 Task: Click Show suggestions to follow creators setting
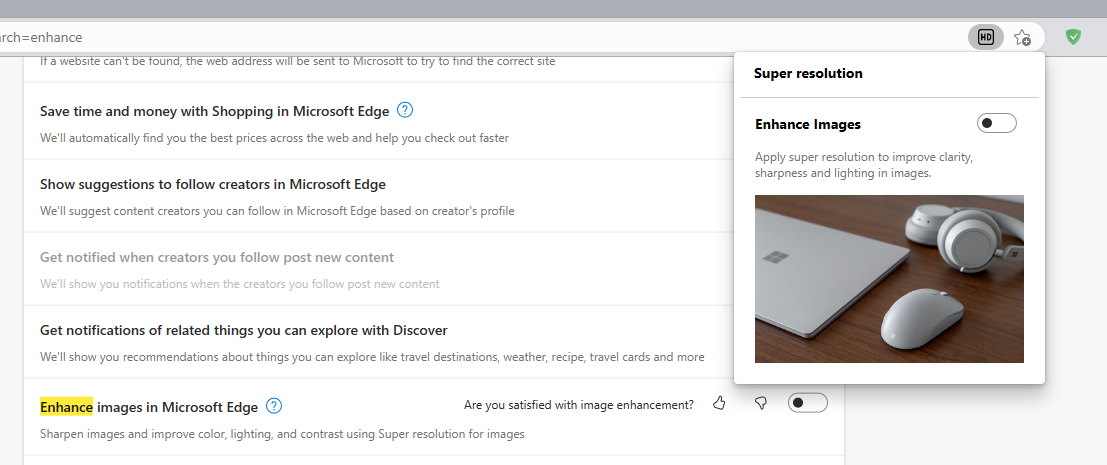click(213, 184)
